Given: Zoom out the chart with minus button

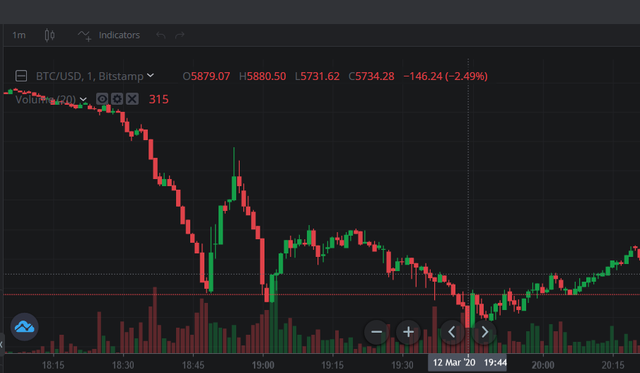Looking at the screenshot, I should click(x=377, y=332).
